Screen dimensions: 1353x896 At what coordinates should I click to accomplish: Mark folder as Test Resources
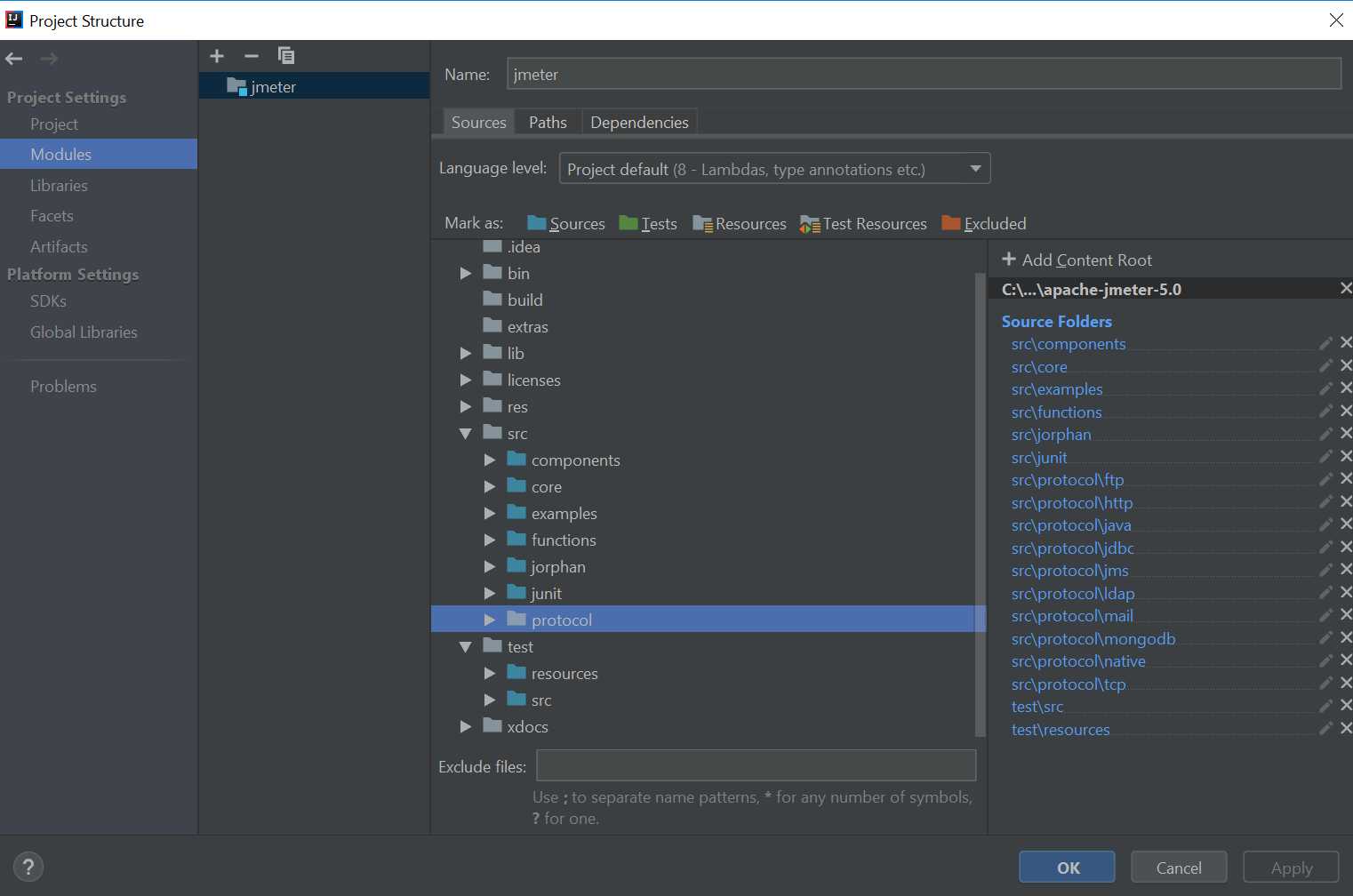pos(863,224)
